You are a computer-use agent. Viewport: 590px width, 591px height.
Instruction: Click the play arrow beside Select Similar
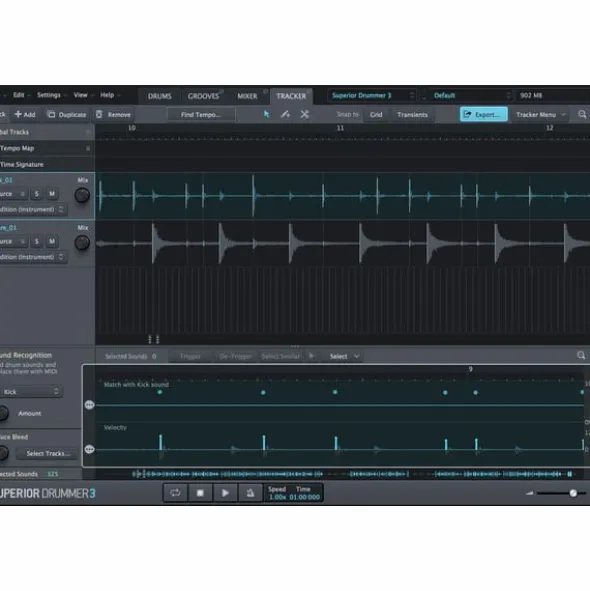point(311,356)
